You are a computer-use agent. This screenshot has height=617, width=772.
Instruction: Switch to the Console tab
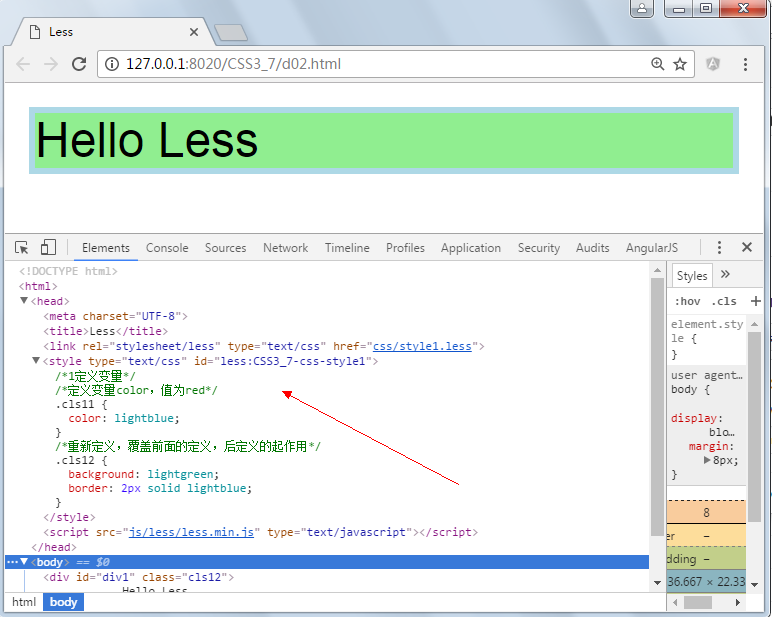point(167,248)
